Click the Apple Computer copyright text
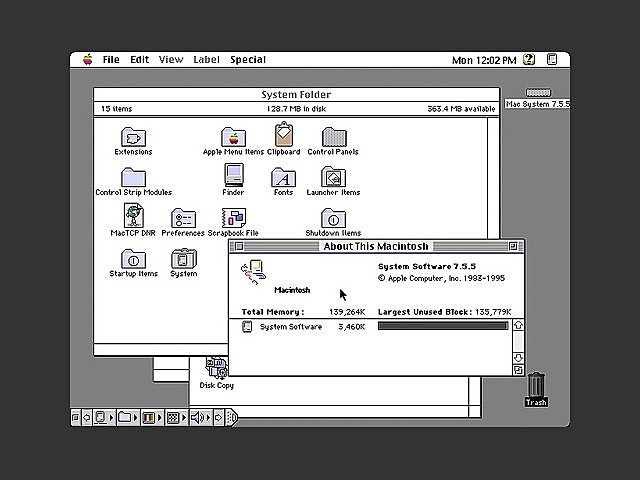 tap(441, 278)
